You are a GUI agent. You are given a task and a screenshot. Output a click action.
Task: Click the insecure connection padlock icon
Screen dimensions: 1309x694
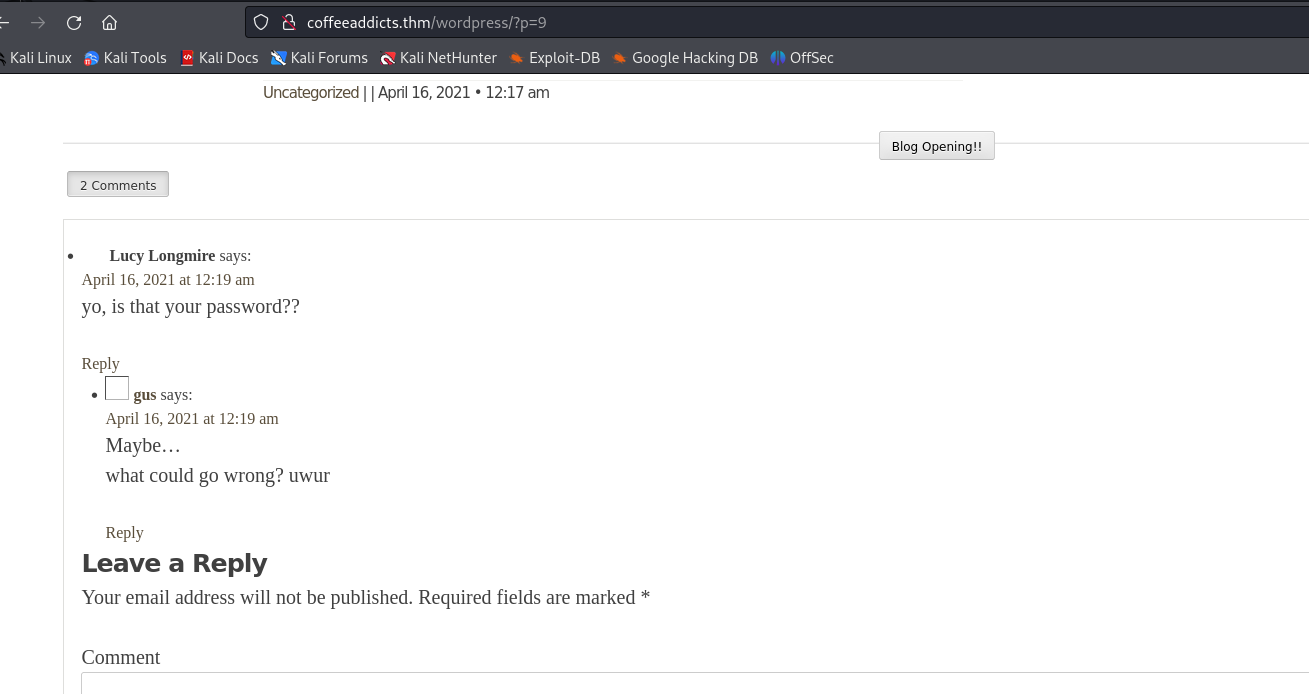click(288, 22)
